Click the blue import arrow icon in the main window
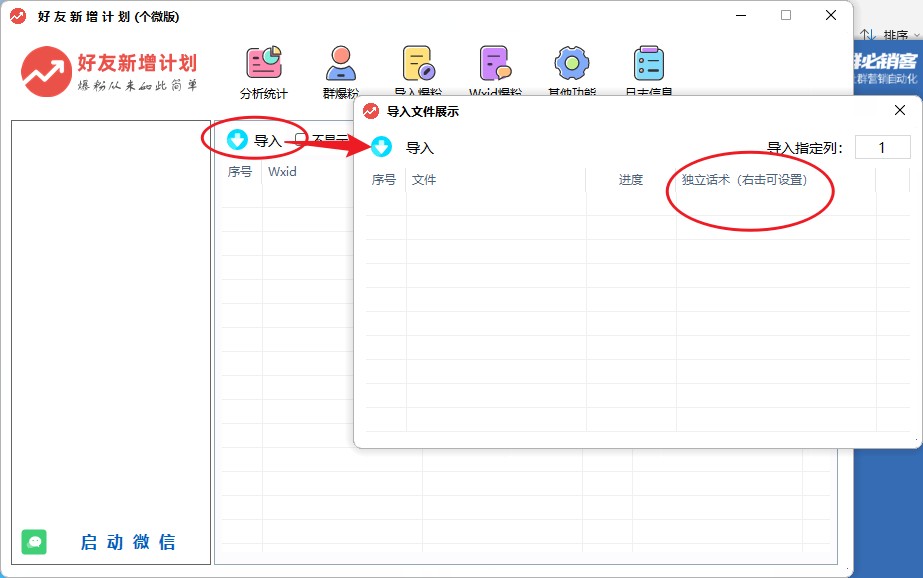Image resolution: width=923 pixels, height=578 pixels. 237,140
